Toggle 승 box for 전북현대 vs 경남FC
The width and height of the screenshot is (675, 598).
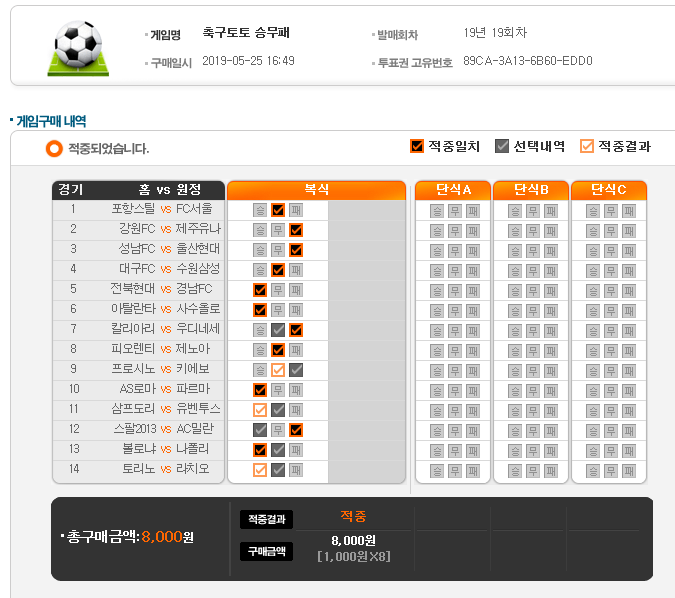click(260, 290)
